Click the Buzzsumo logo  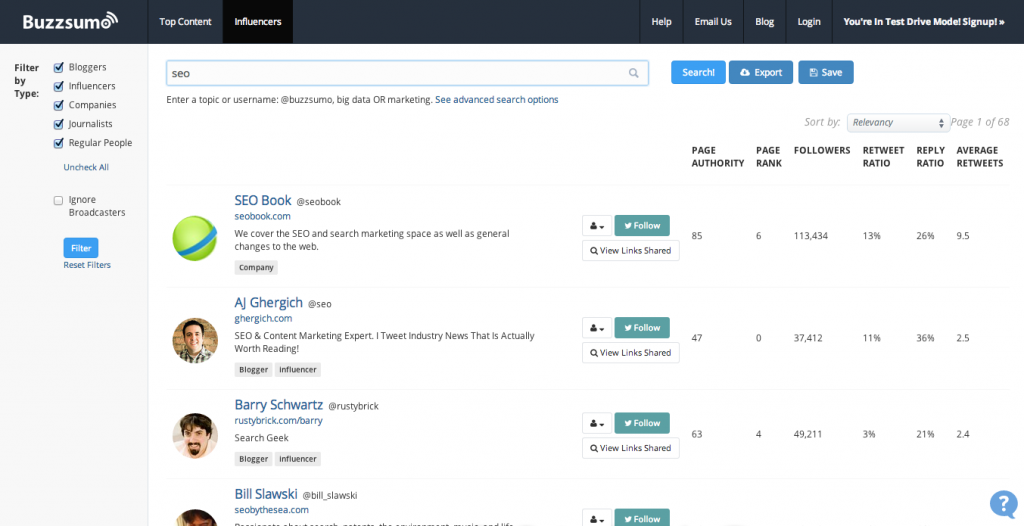[71, 21]
